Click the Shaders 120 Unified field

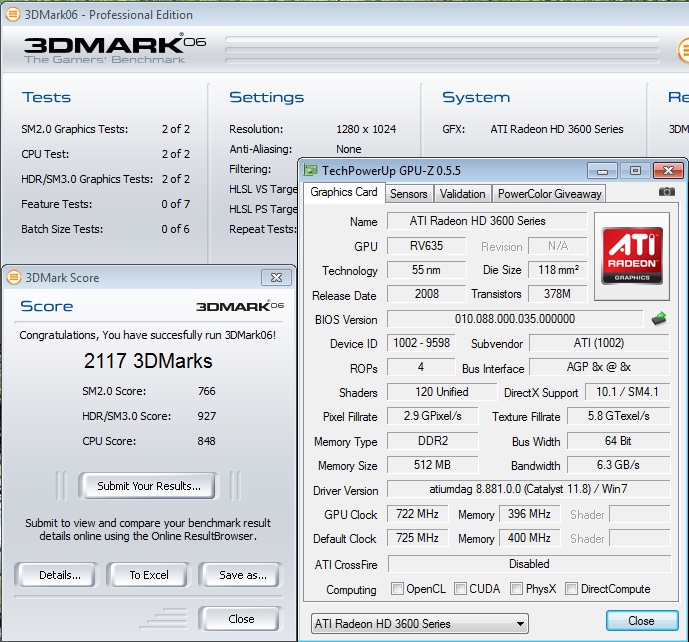pos(442,392)
